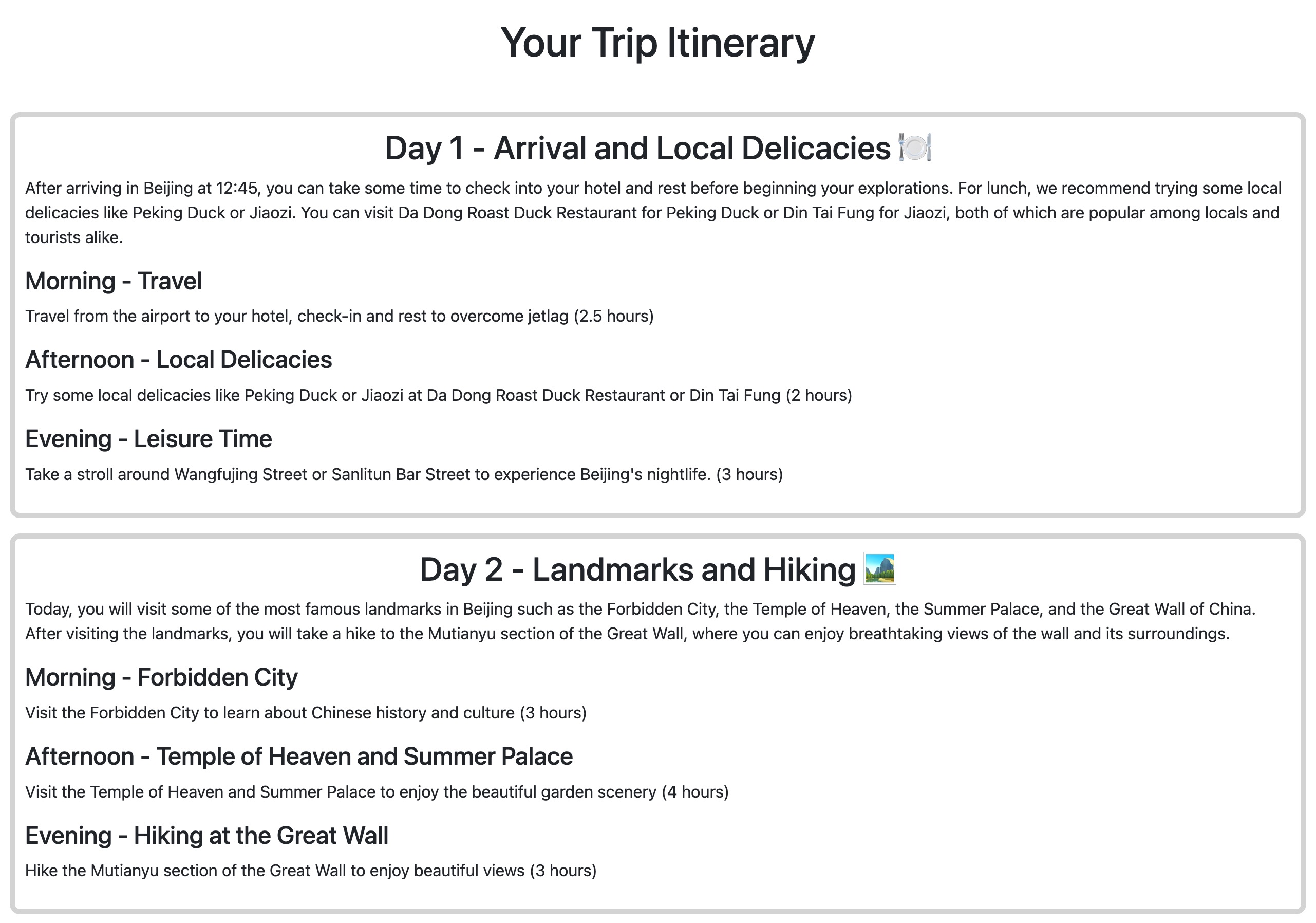Click the Temple of Heaven garden scenery description
Screen dimensions: 1316x923
[x=377, y=792]
